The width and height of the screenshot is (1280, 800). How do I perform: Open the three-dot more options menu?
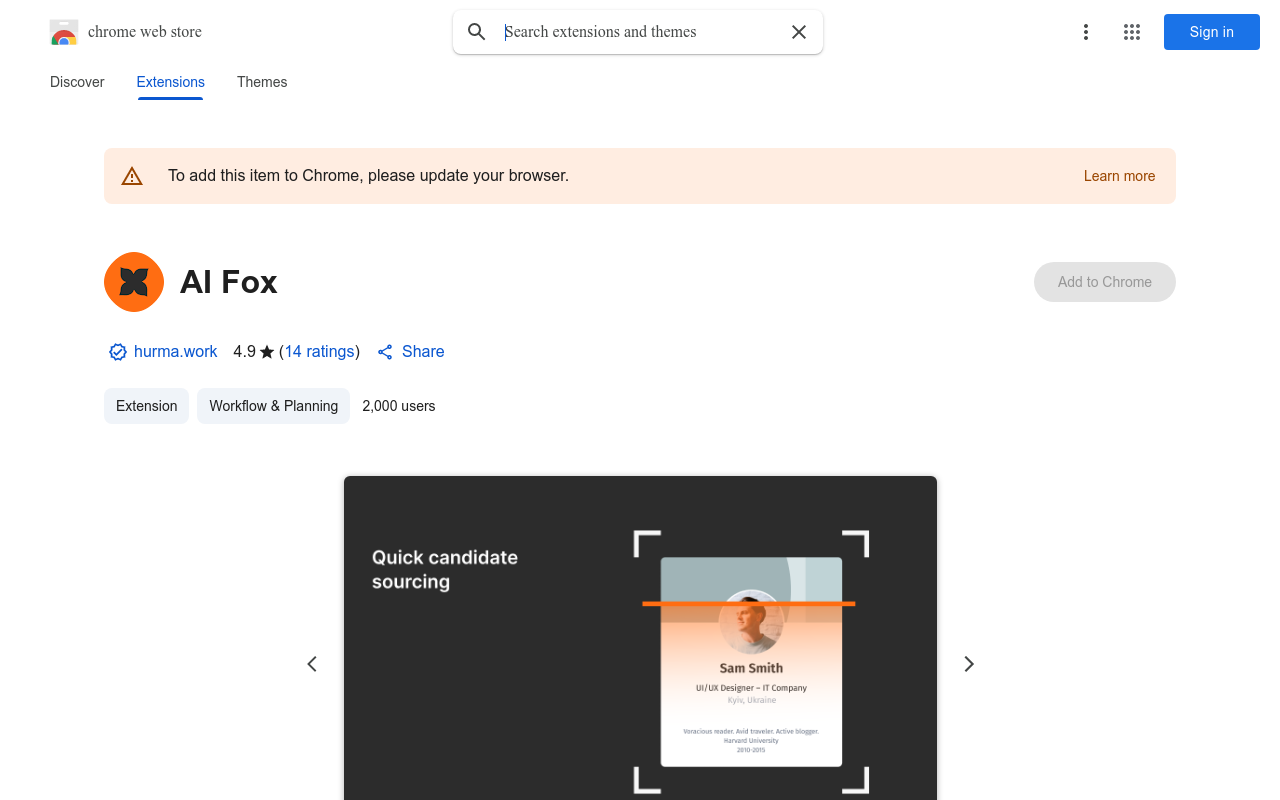coord(1086,32)
